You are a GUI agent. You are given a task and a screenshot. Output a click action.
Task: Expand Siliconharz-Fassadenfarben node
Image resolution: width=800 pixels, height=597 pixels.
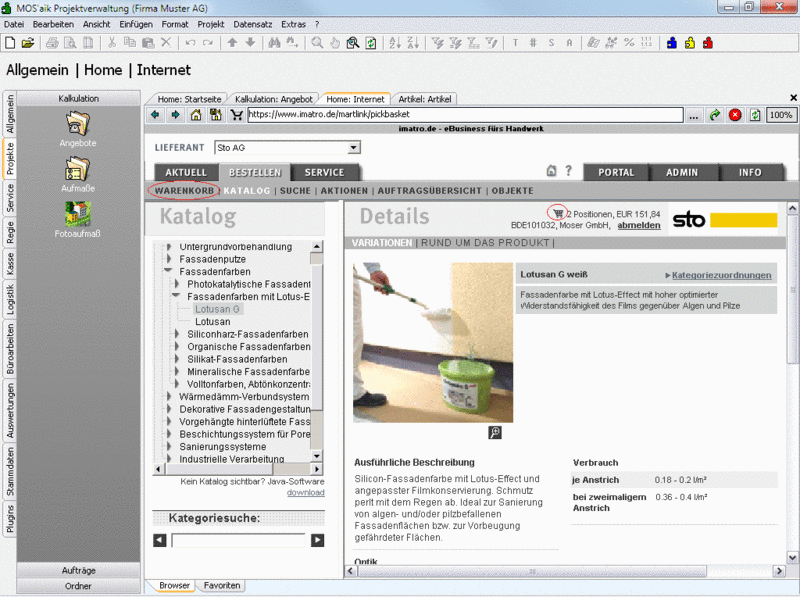click(x=177, y=334)
